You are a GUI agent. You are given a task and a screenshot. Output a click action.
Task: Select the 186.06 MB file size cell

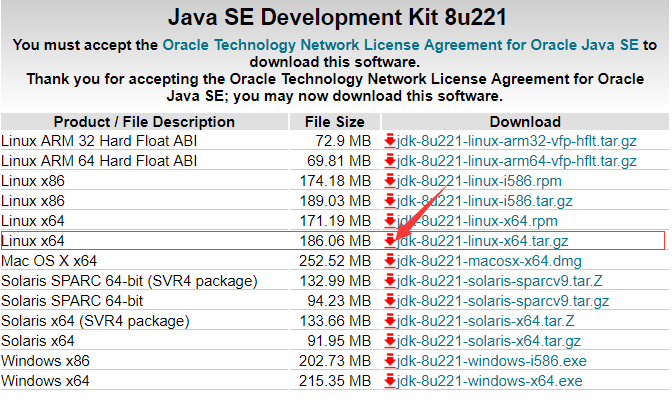pyautogui.click(x=337, y=240)
